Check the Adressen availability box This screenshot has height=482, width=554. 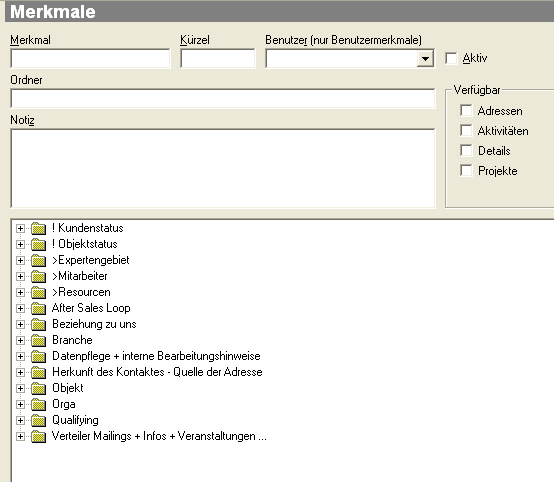466,111
